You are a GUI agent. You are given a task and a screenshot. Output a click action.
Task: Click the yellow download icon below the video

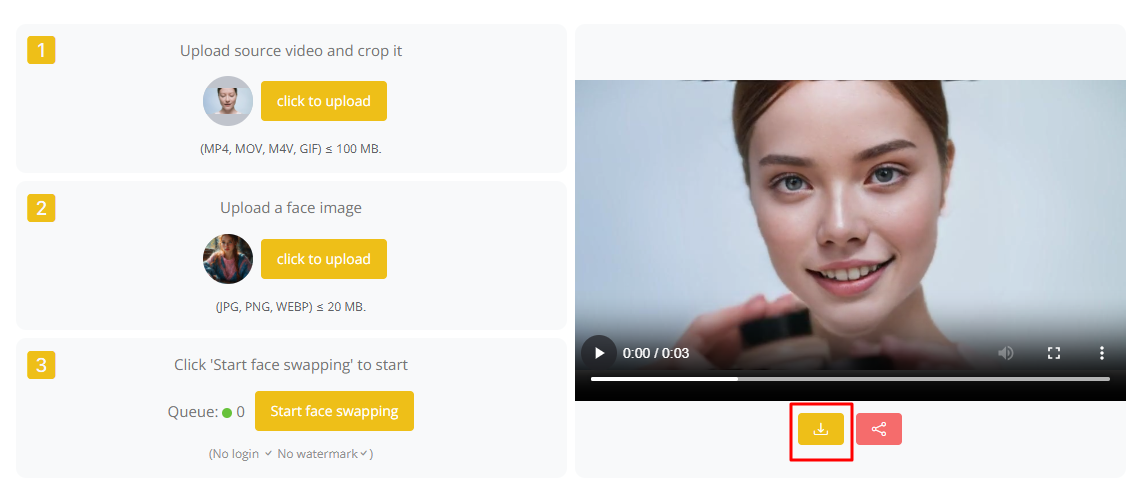821,429
